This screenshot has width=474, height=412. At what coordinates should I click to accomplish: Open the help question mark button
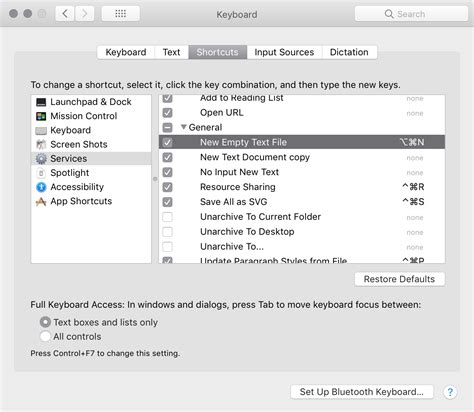[450, 392]
